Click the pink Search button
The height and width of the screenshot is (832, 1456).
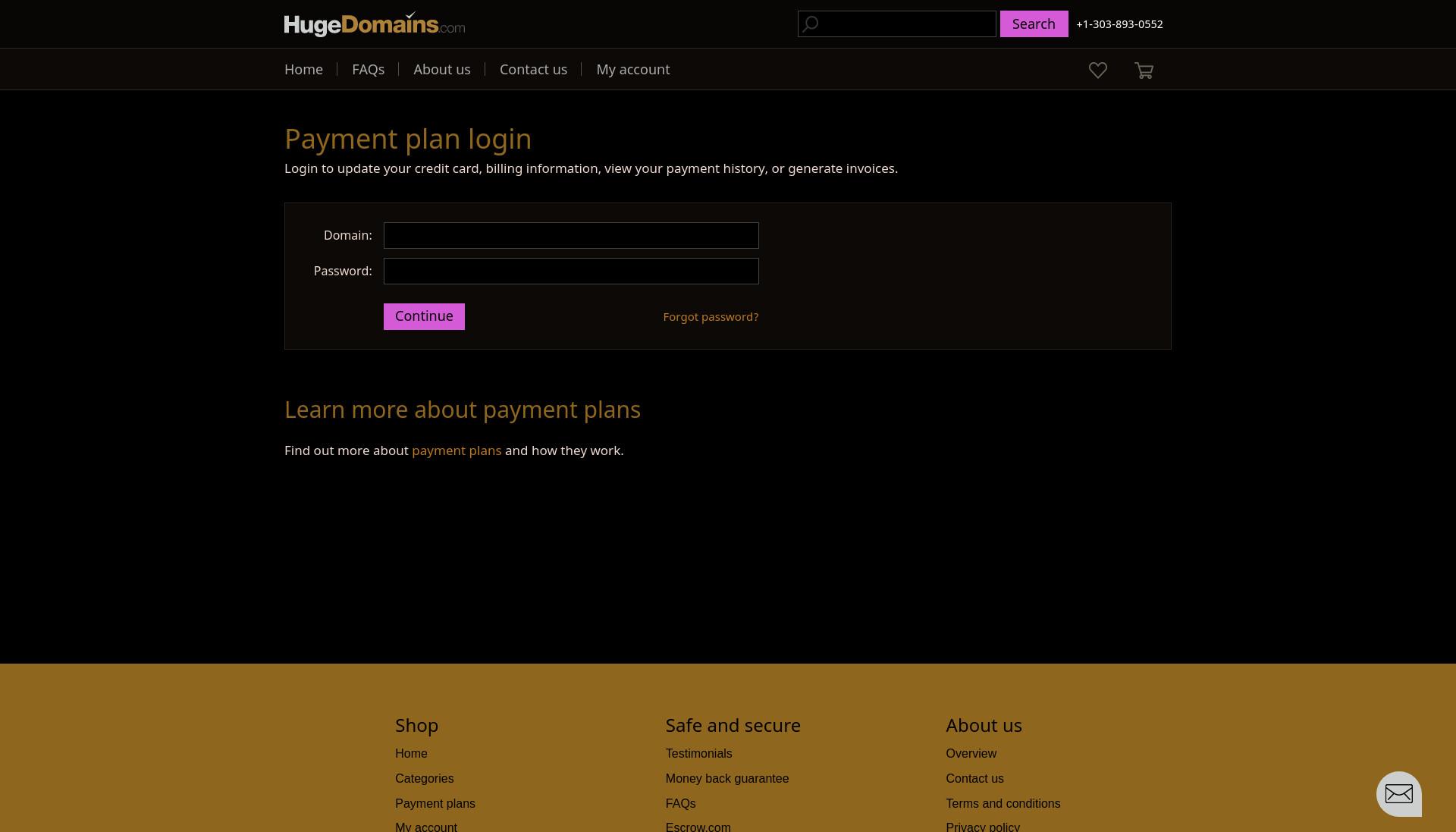pyautogui.click(x=1034, y=24)
